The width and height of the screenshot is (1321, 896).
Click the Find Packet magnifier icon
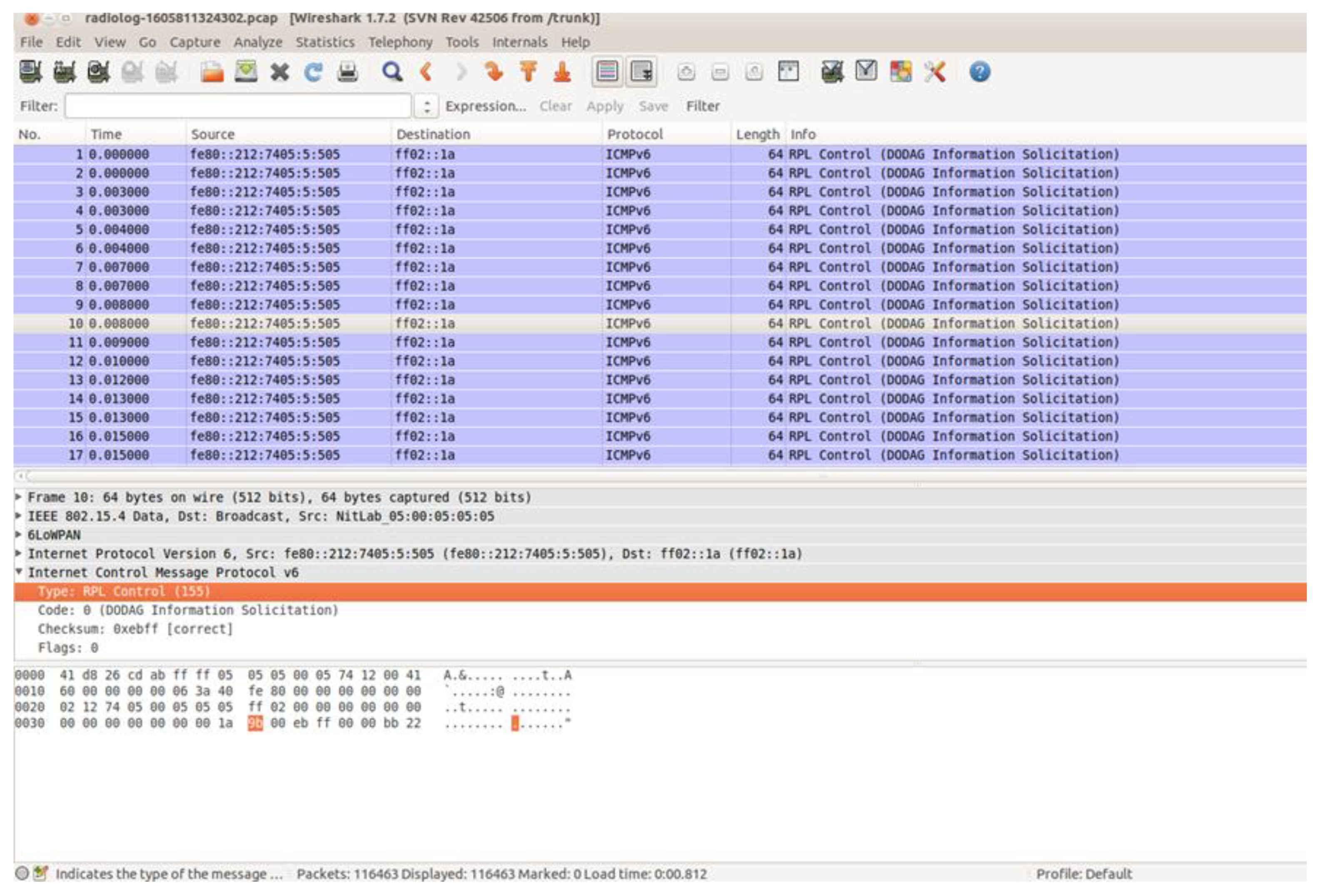391,72
